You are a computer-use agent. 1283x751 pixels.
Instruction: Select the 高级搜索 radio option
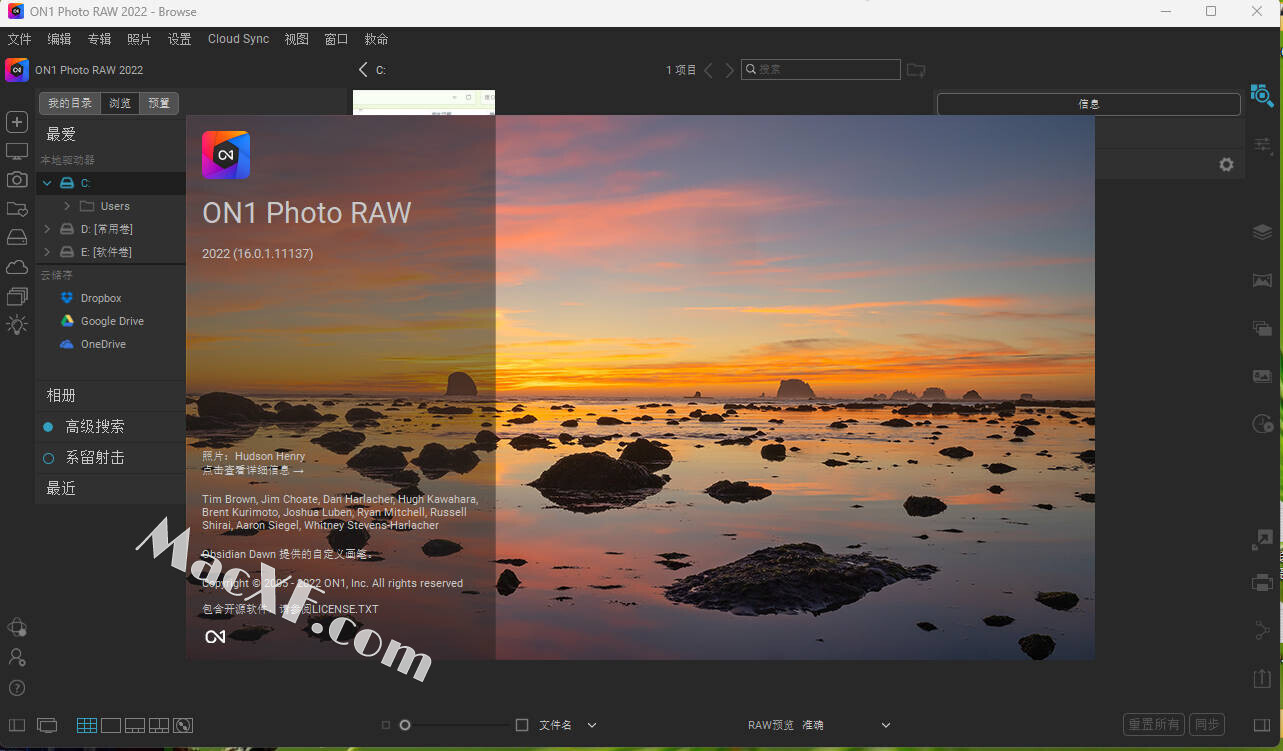coord(48,427)
